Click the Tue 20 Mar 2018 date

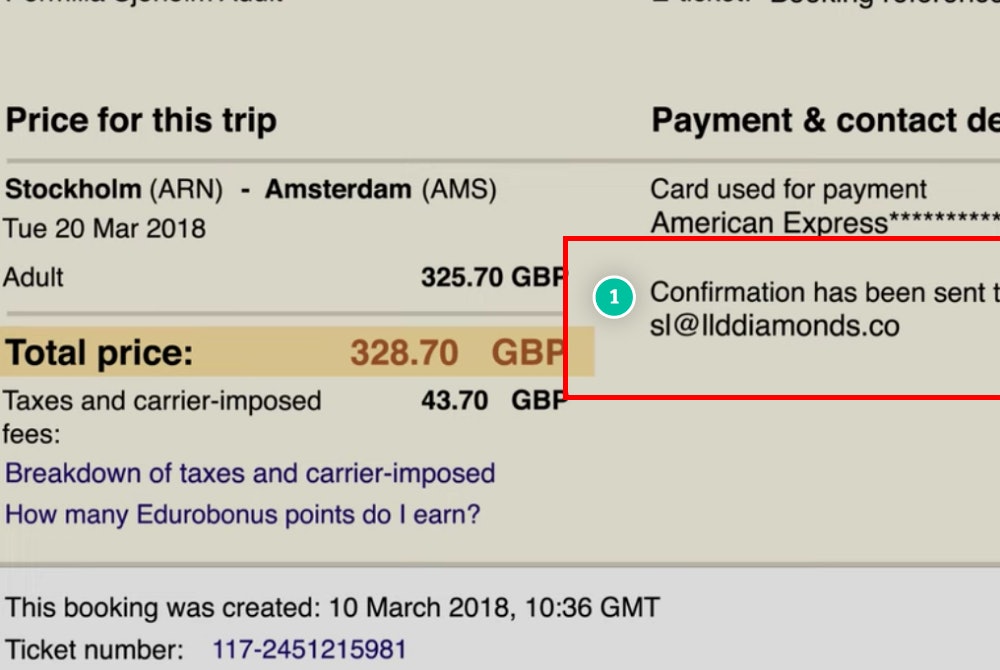point(105,229)
